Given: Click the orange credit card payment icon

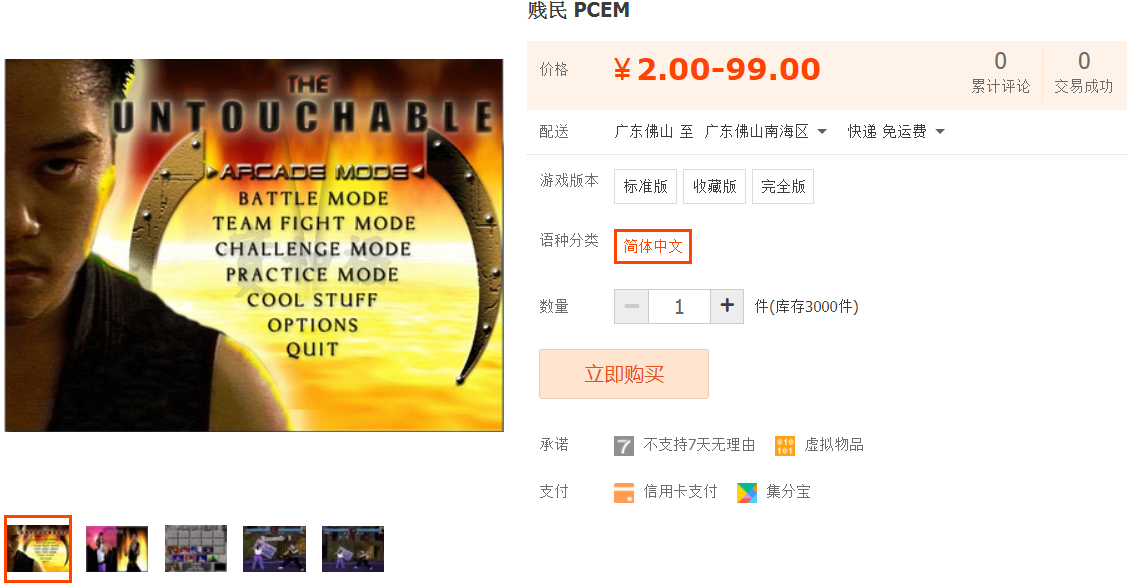Looking at the screenshot, I should tap(623, 492).
